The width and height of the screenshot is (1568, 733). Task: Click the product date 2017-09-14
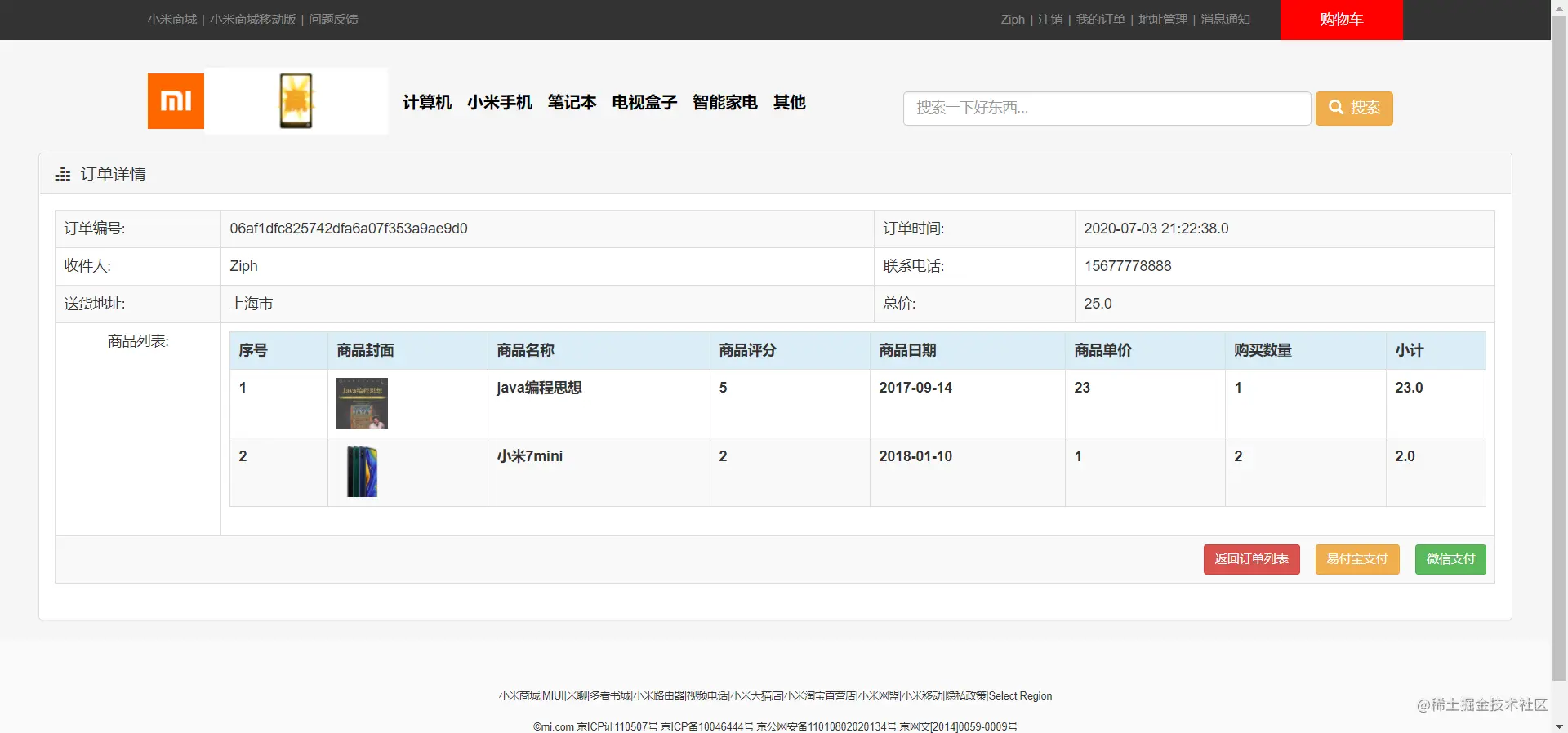point(915,388)
